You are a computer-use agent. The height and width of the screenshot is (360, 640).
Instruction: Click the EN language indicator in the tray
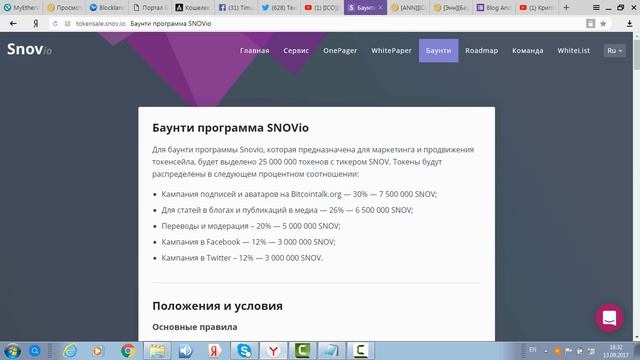click(x=533, y=350)
